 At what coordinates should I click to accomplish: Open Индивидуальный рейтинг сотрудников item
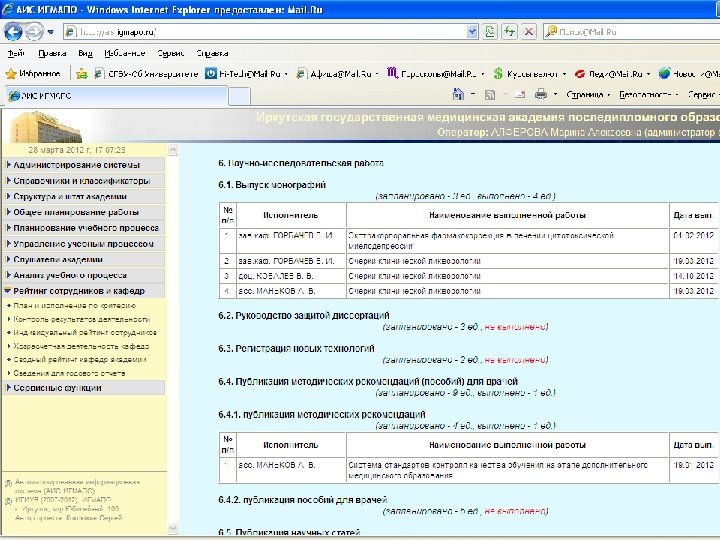85,332
